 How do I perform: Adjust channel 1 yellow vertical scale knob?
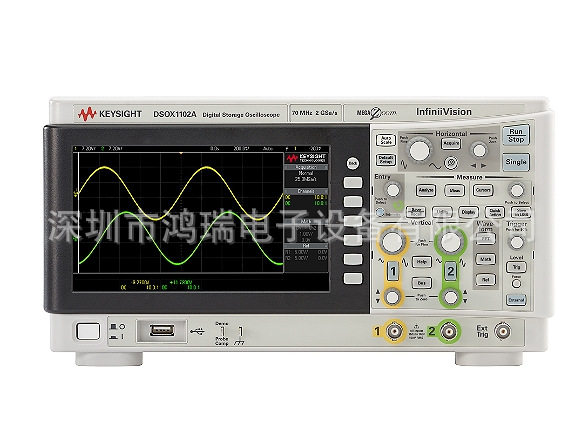392,242
